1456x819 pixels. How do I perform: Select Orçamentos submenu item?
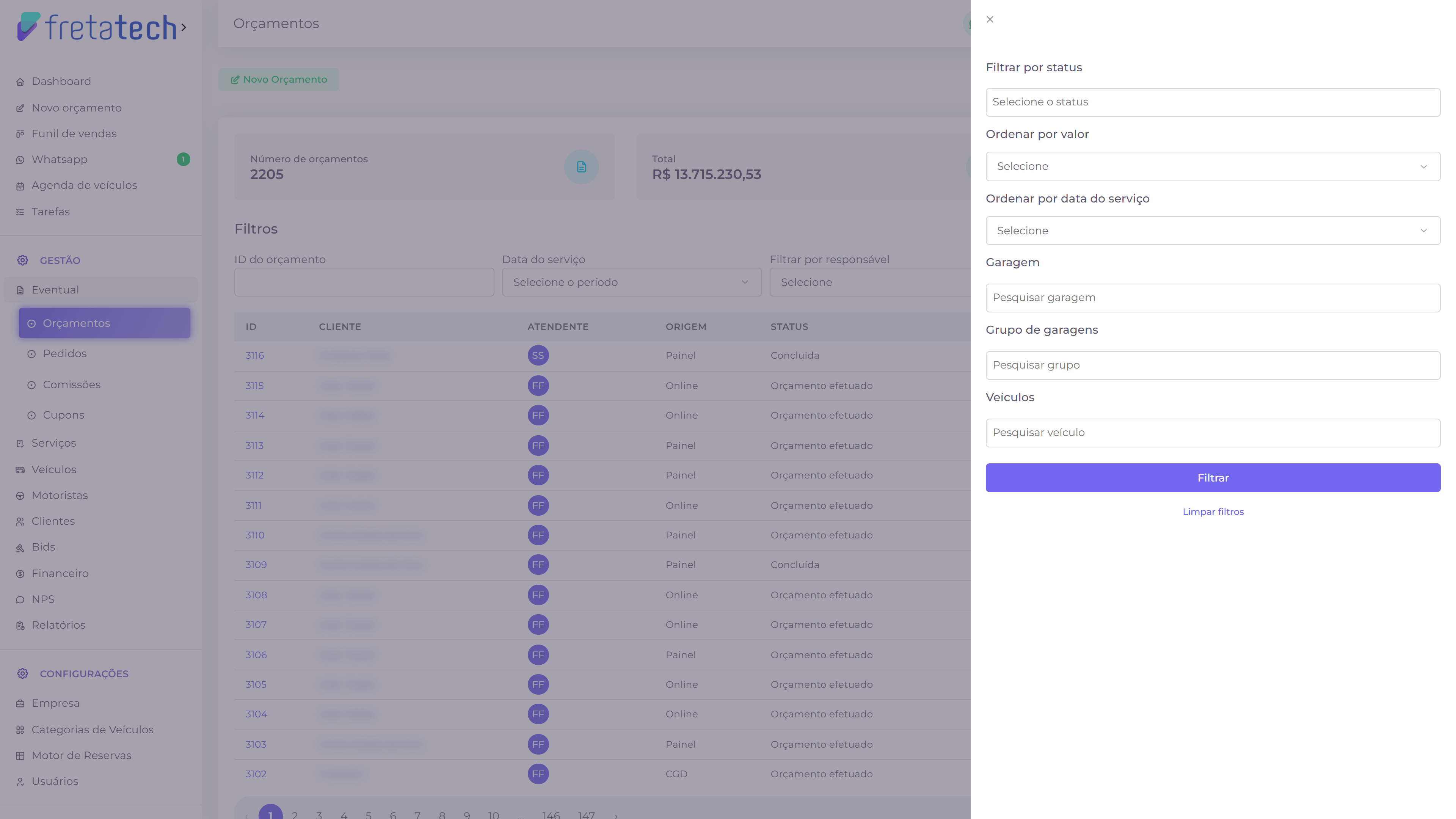105,323
